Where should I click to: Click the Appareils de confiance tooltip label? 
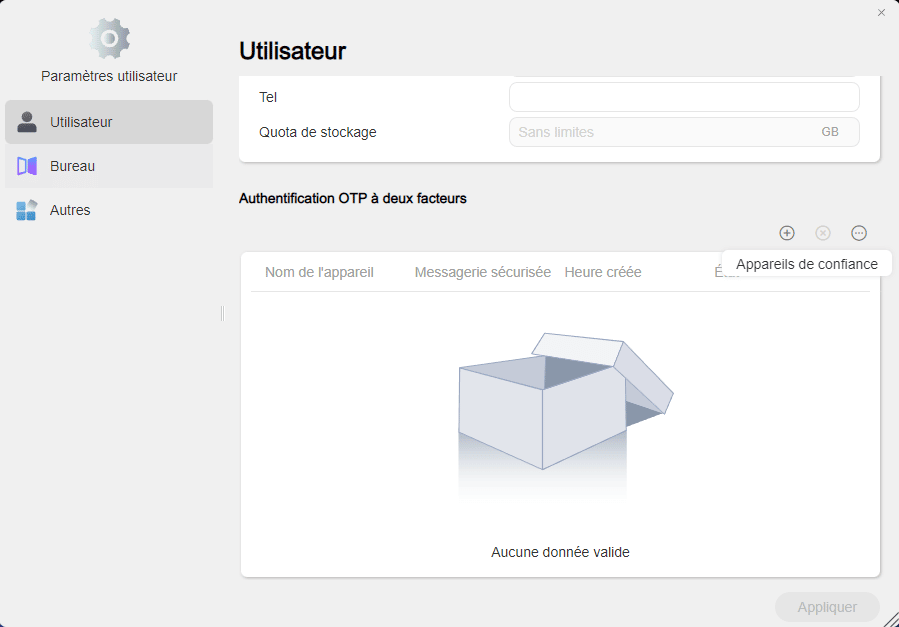tap(807, 264)
